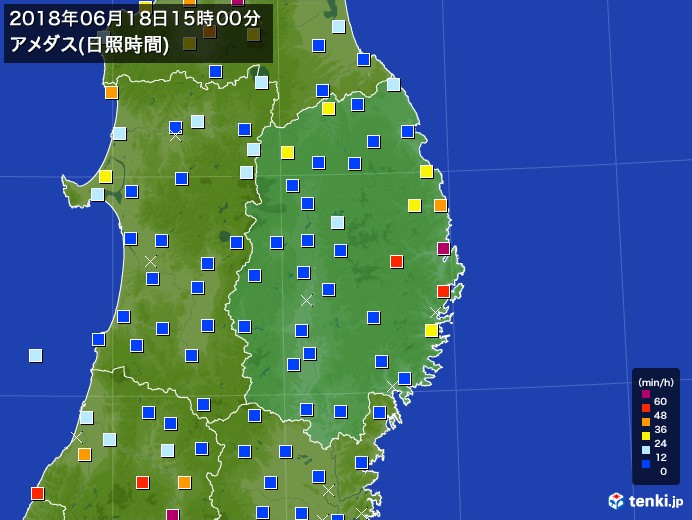Select the orange marker on the northwest coast border
Image resolution: width=692 pixels, height=520 pixels.
111,93
